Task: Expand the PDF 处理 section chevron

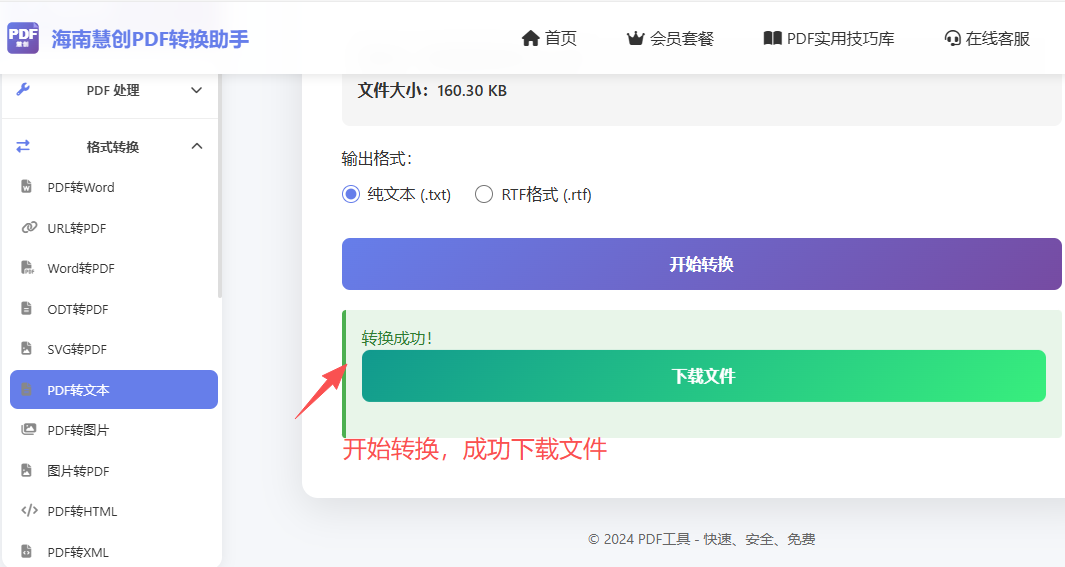Action: point(196,90)
